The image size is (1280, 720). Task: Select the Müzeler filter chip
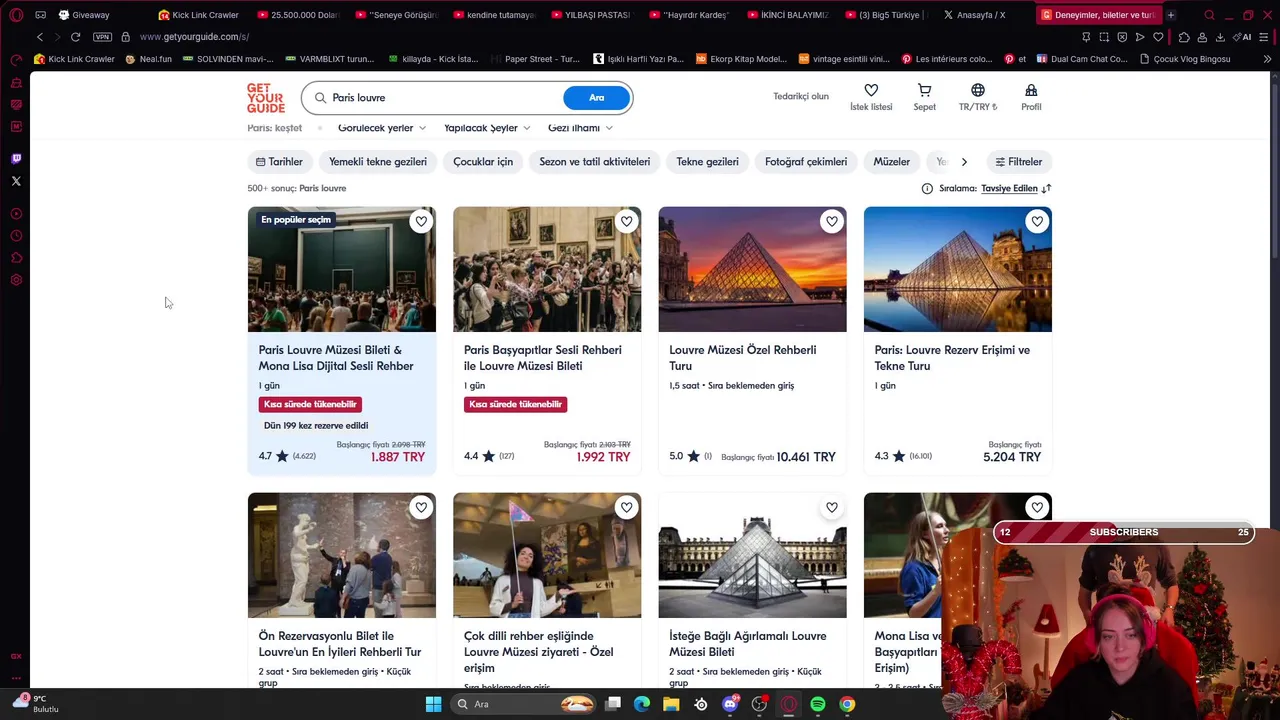pyautogui.click(x=891, y=162)
